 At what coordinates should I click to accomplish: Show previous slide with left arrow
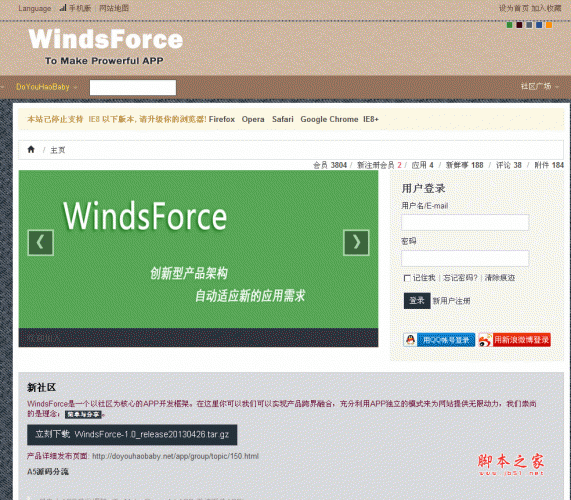[41, 243]
